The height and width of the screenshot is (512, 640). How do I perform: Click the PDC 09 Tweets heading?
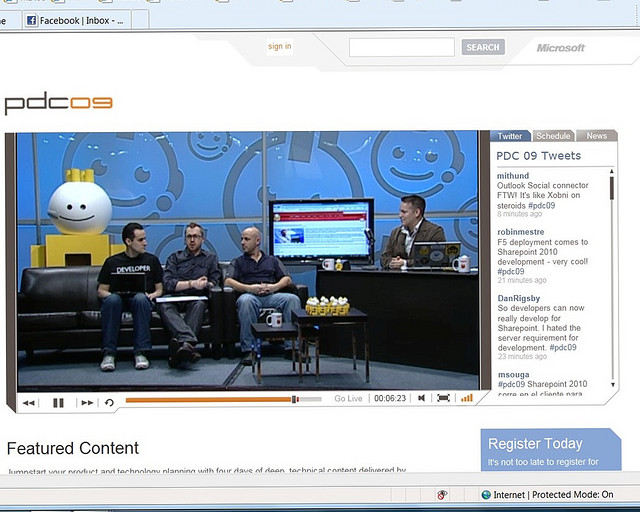(x=538, y=156)
